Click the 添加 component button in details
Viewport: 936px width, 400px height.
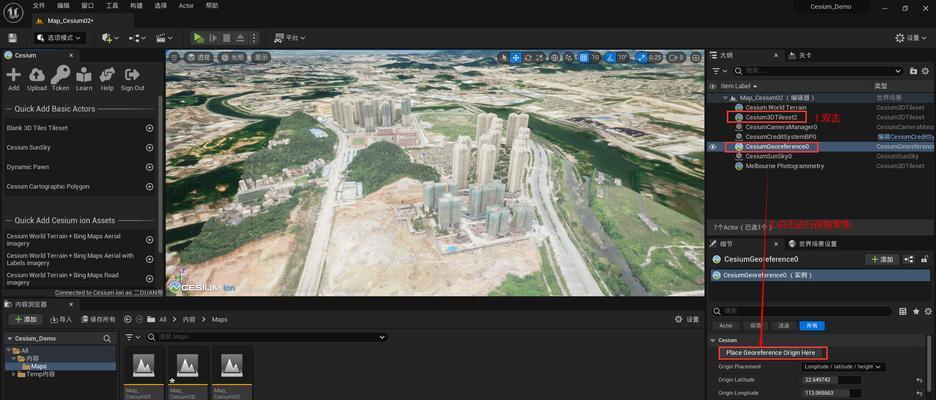[x=882, y=259]
